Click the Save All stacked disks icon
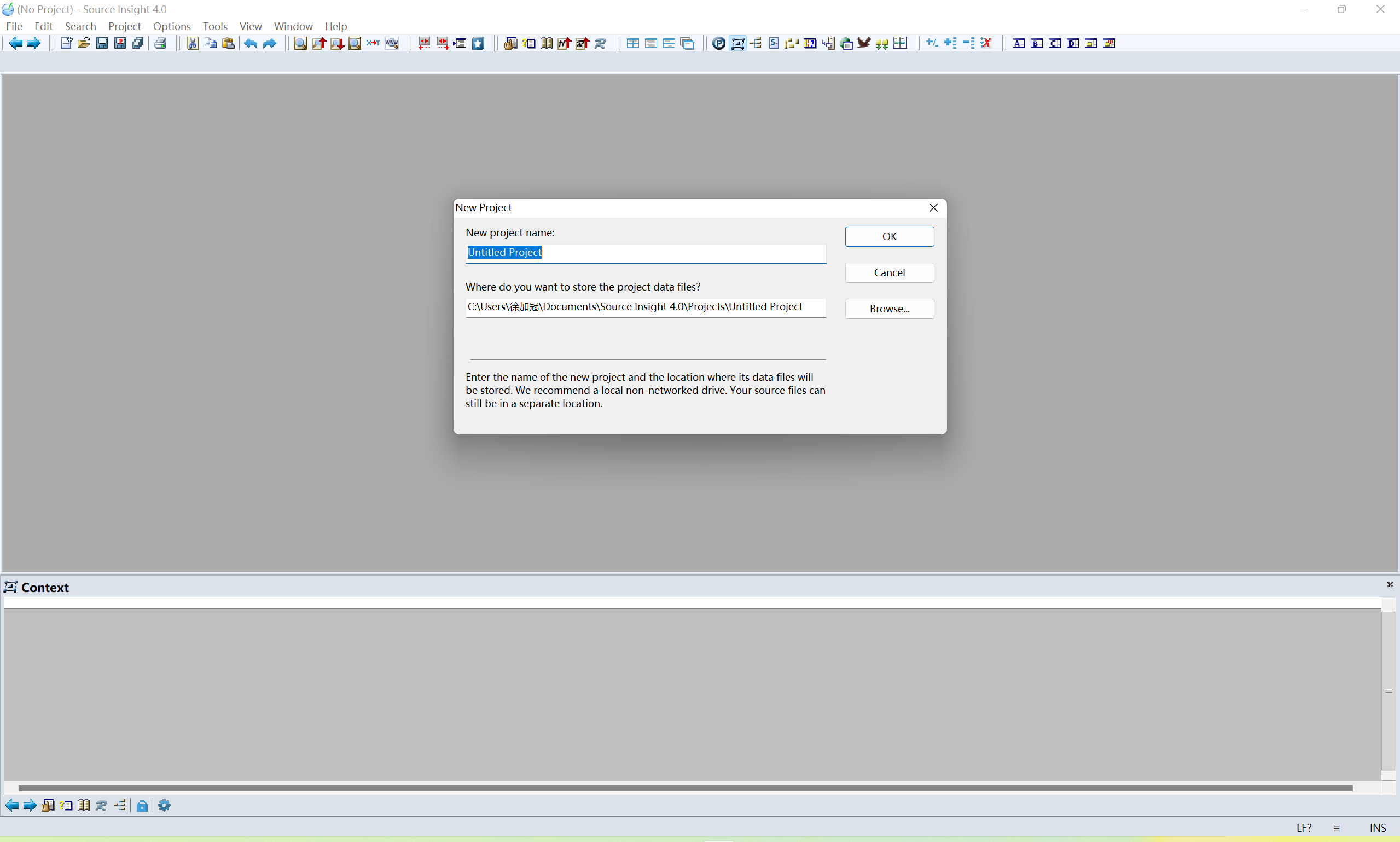The height and width of the screenshot is (842, 1400). point(138,43)
